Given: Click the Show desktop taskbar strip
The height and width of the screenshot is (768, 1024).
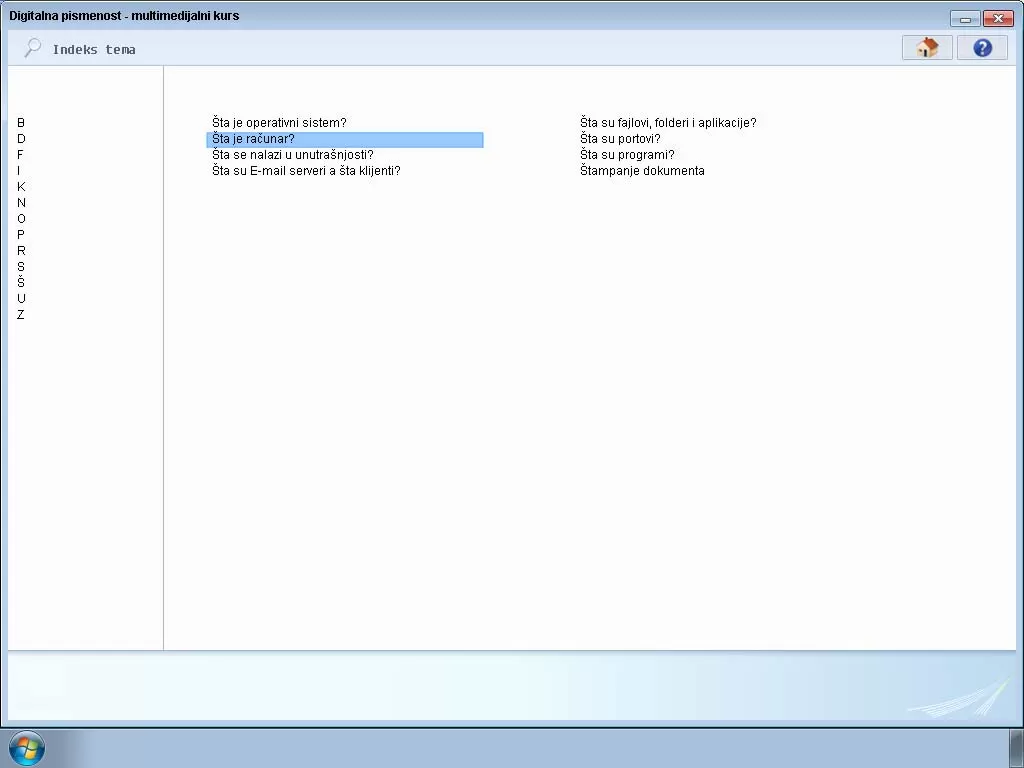Looking at the screenshot, I should [1016, 748].
